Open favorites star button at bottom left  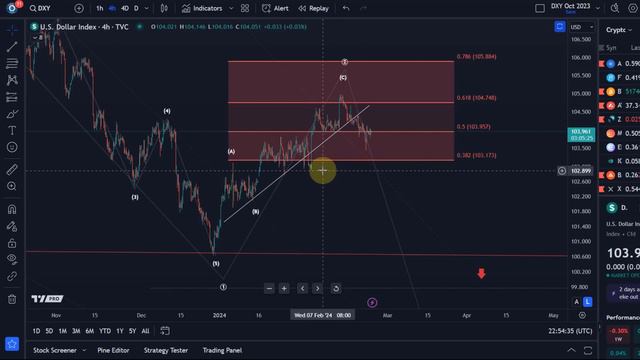point(12,344)
